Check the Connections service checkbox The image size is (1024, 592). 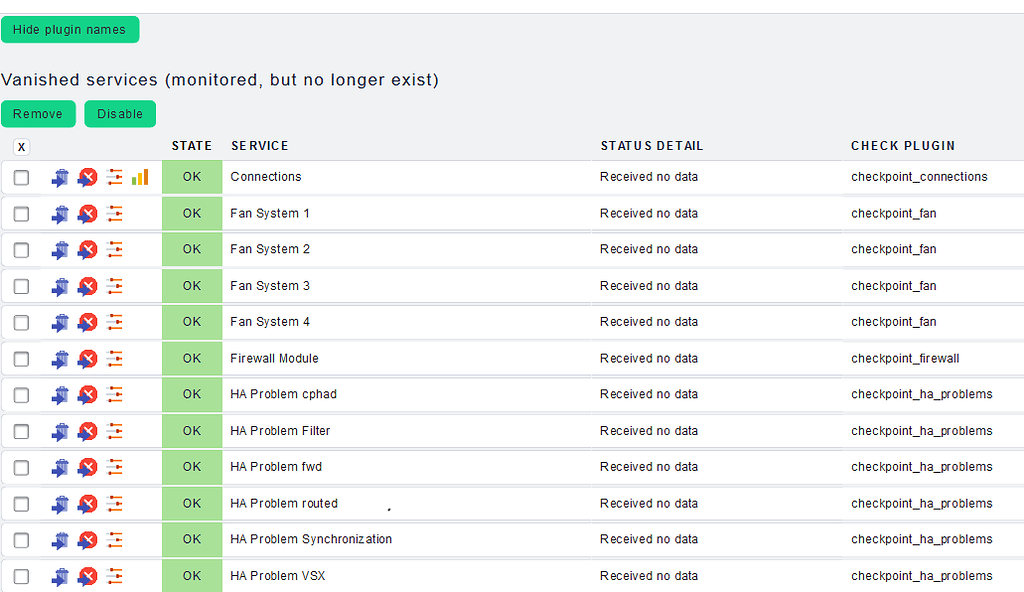pyautogui.click(x=21, y=178)
